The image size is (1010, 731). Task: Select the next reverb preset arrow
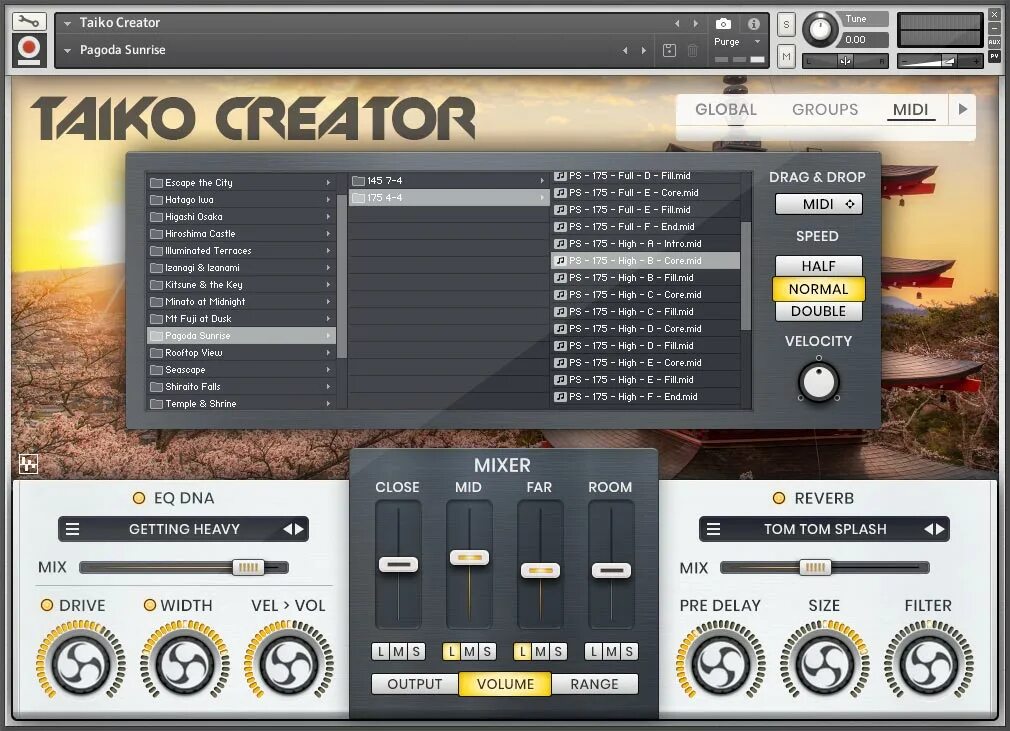[x=940, y=529]
